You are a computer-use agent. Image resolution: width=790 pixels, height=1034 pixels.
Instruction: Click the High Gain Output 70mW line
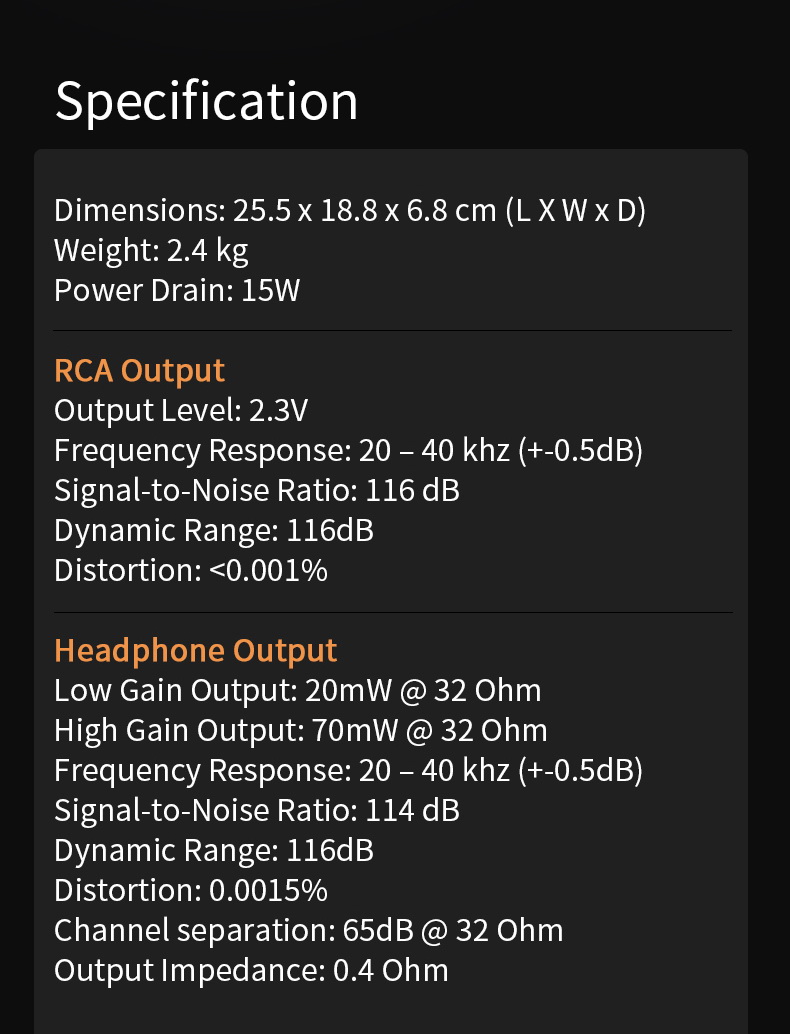pos(300,731)
